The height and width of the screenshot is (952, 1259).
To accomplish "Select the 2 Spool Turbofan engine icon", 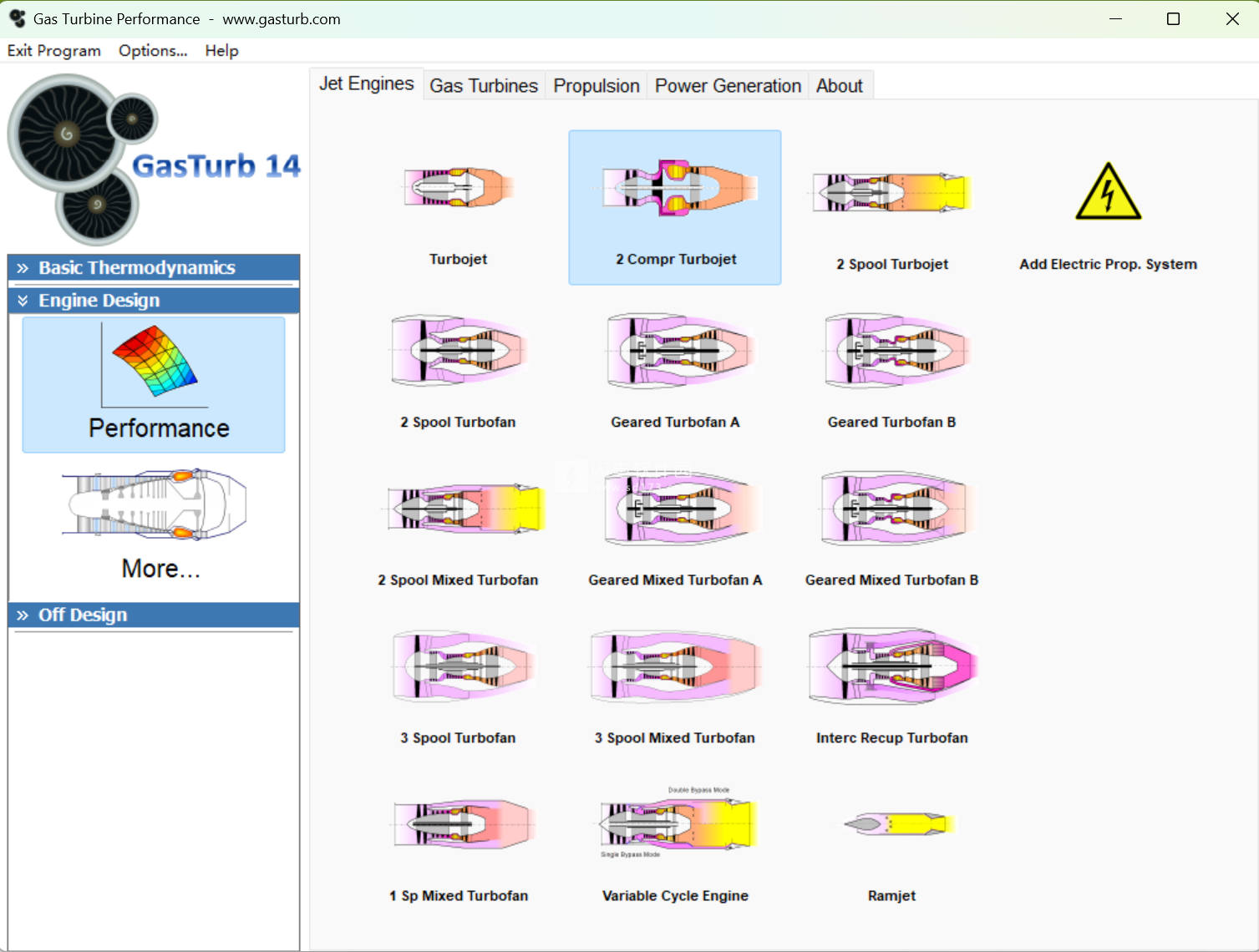I will (458, 350).
